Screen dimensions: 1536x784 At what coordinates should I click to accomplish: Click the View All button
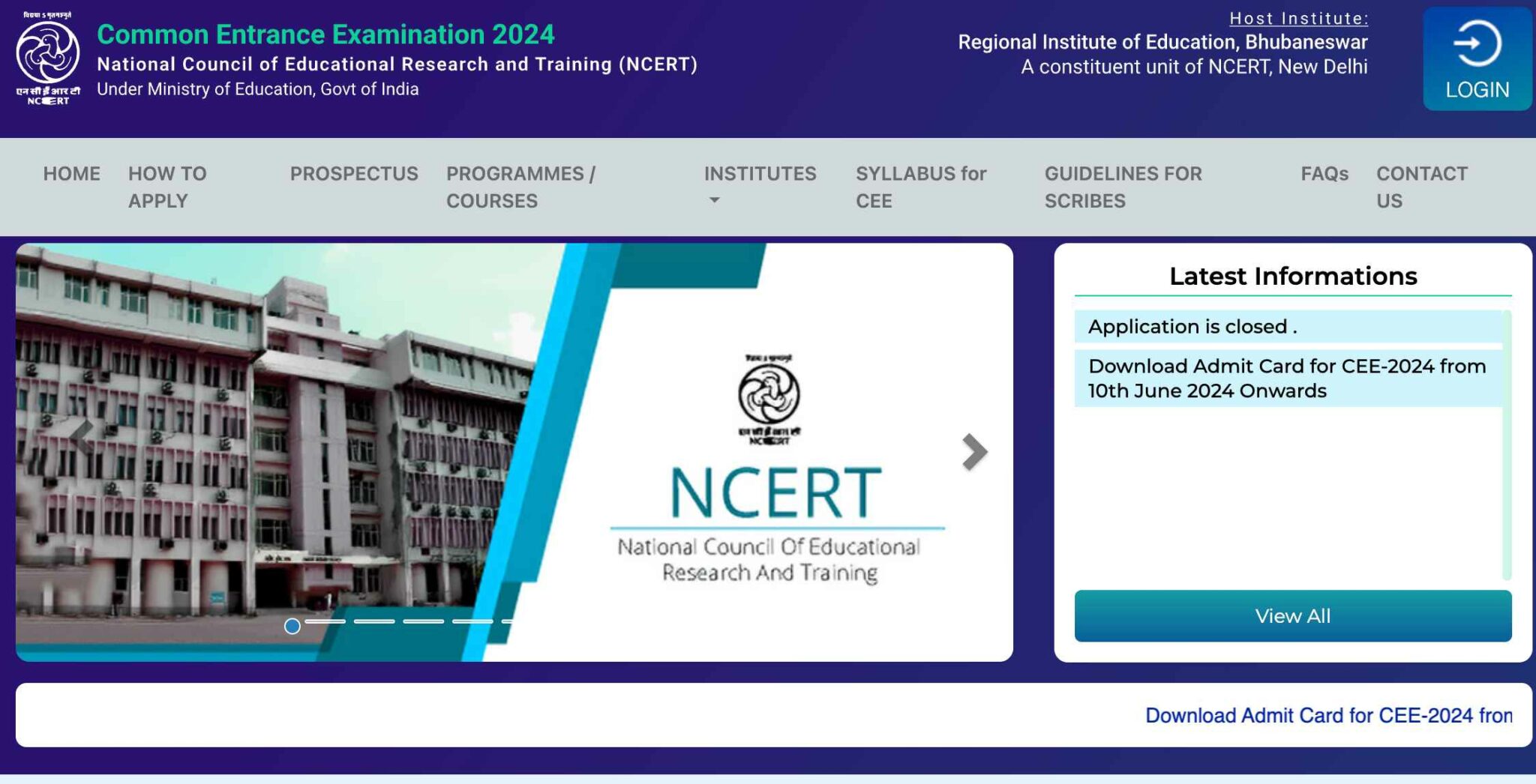pyautogui.click(x=1293, y=616)
